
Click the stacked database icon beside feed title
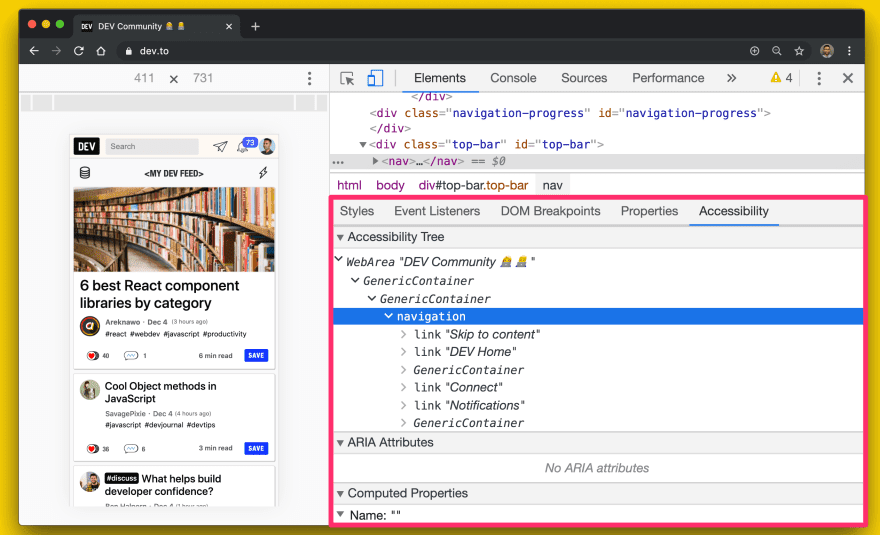point(85,173)
